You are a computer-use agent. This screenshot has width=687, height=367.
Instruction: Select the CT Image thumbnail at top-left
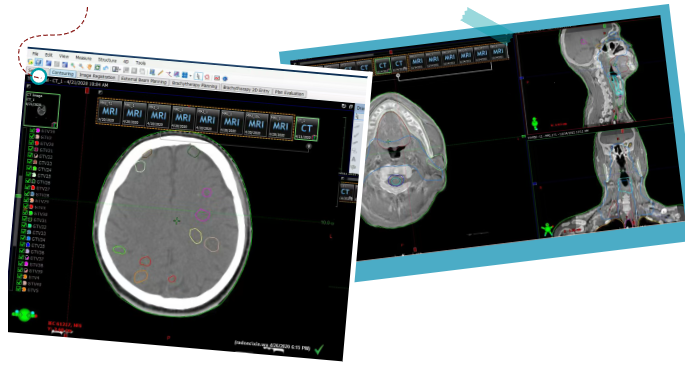[x=42, y=110]
